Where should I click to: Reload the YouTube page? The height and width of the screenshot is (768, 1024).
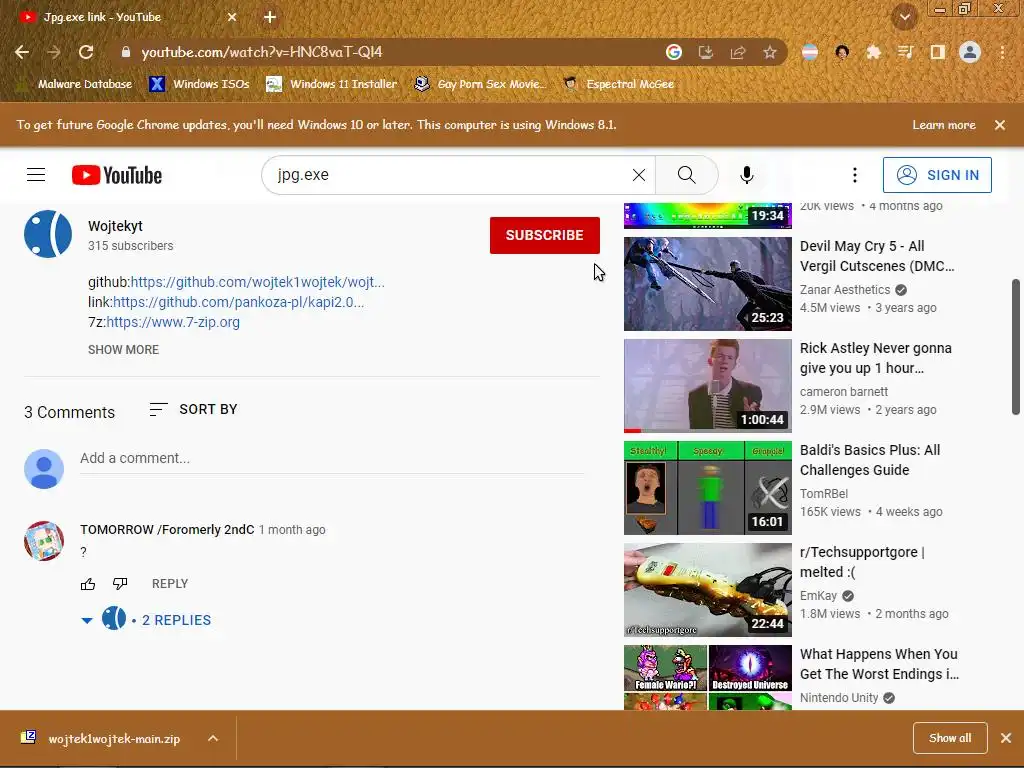click(x=86, y=52)
